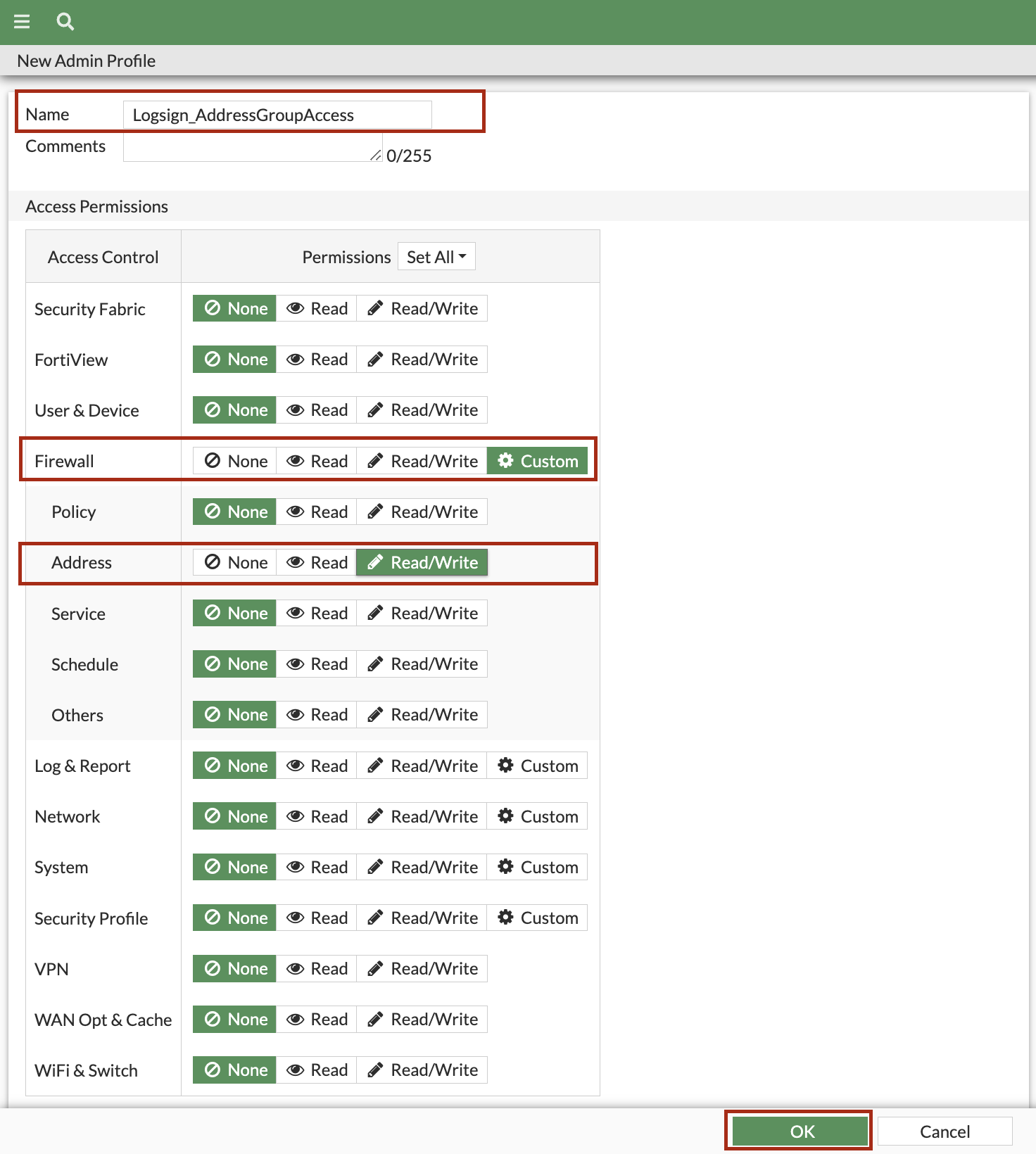1036x1154 pixels.
Task: Click the gear icon for Firewall Custom
Action: click(x=505, y=460)
